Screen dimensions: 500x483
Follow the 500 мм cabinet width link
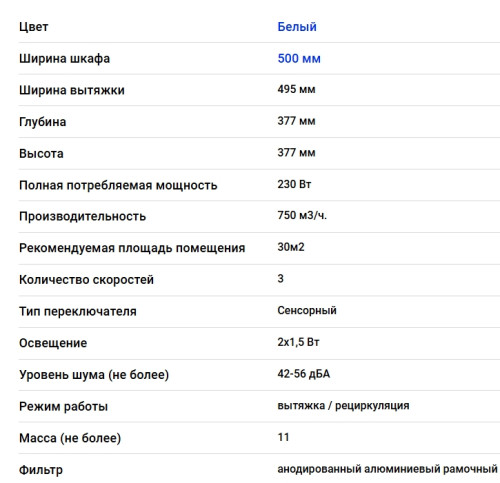[299, 58]
